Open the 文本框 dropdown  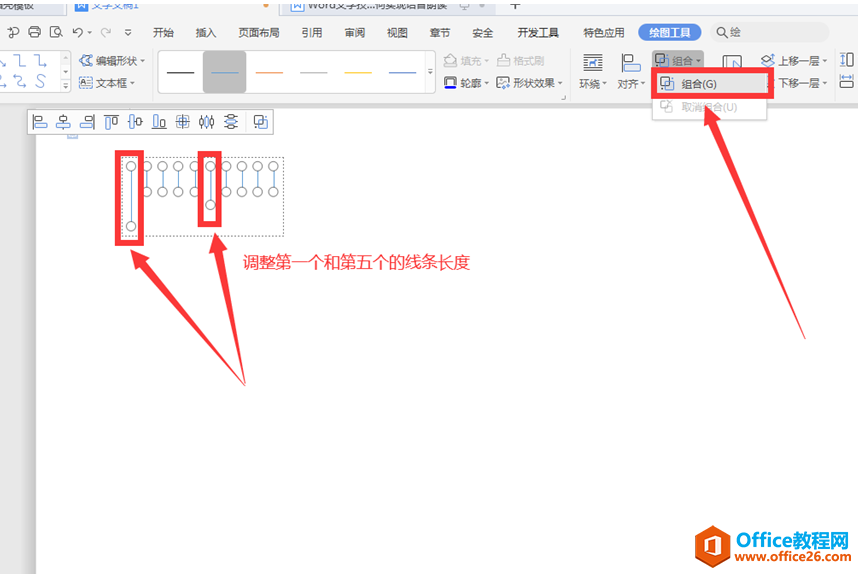[107, 83]
